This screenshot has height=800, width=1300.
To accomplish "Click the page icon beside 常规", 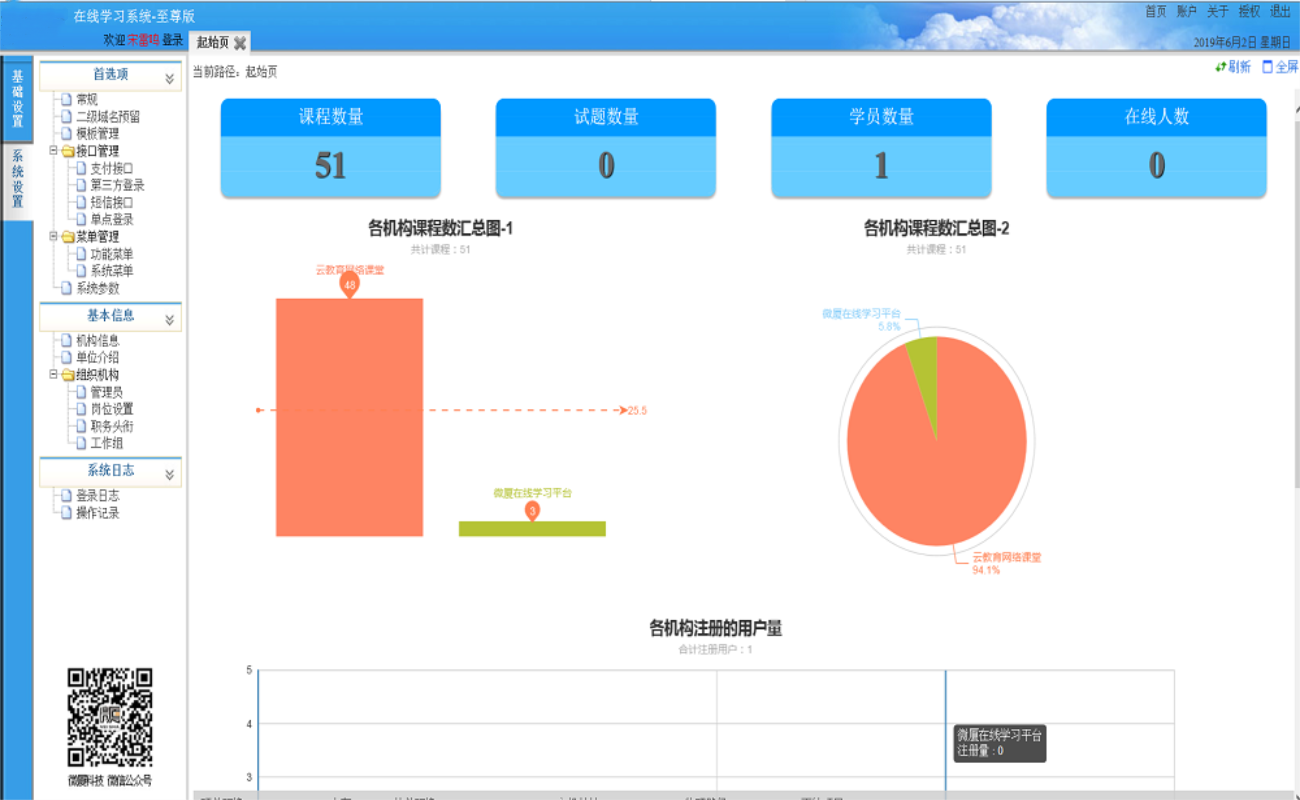I will click(67, 99).
